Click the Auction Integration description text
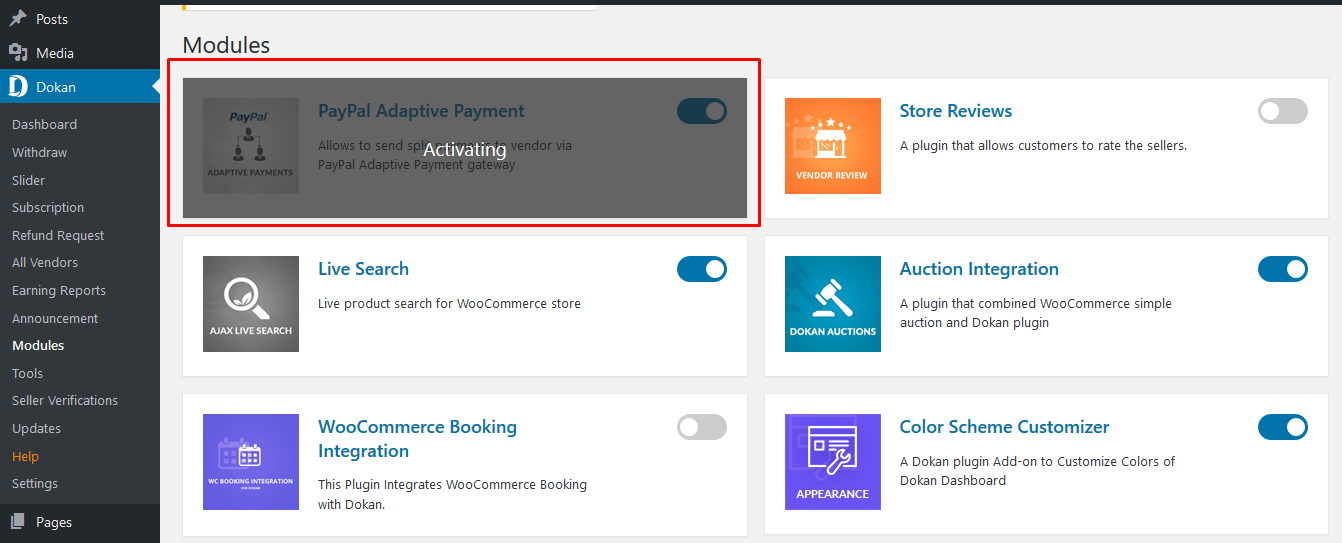 click(1036, 313)
